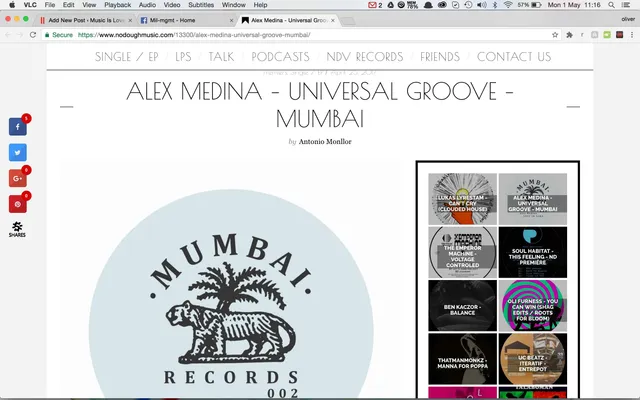Go to SINGLE / EP section

(127, 57)
